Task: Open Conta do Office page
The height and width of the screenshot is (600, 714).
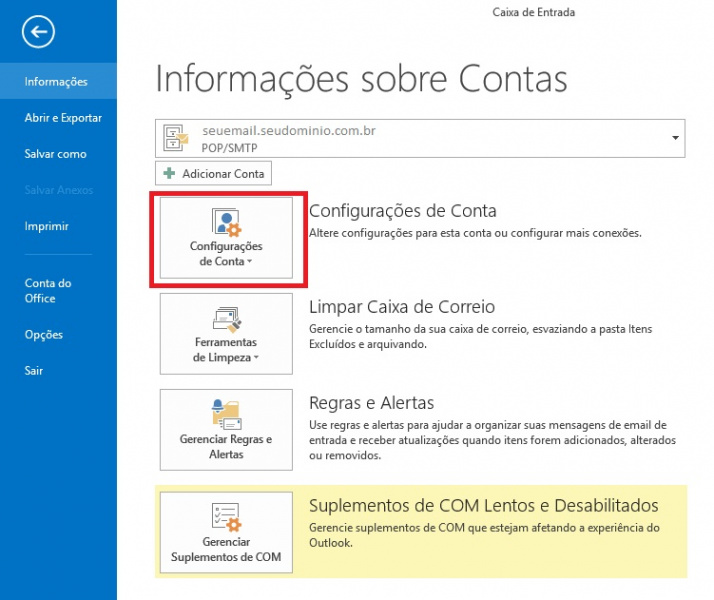Action: (x=48, y=291)
